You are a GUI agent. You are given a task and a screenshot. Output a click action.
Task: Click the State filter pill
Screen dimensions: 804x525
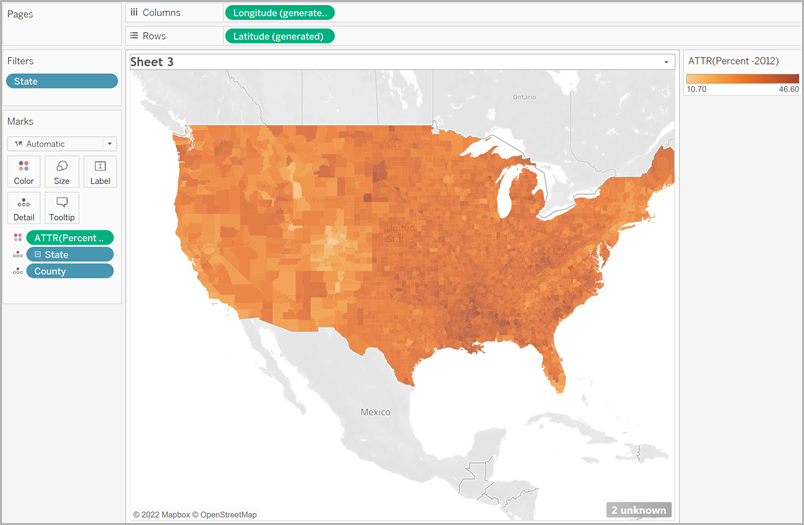click(x=62, y=81)
